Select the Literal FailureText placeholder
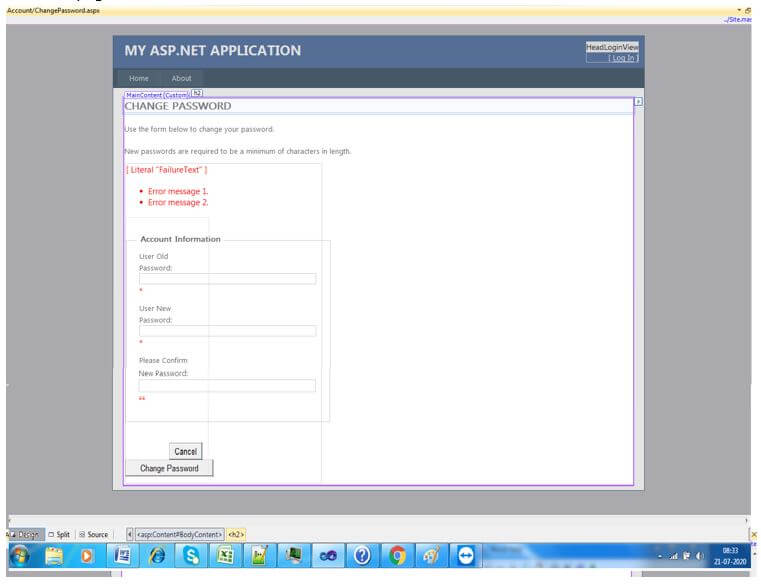761x585 pixels. click(166, 169)
